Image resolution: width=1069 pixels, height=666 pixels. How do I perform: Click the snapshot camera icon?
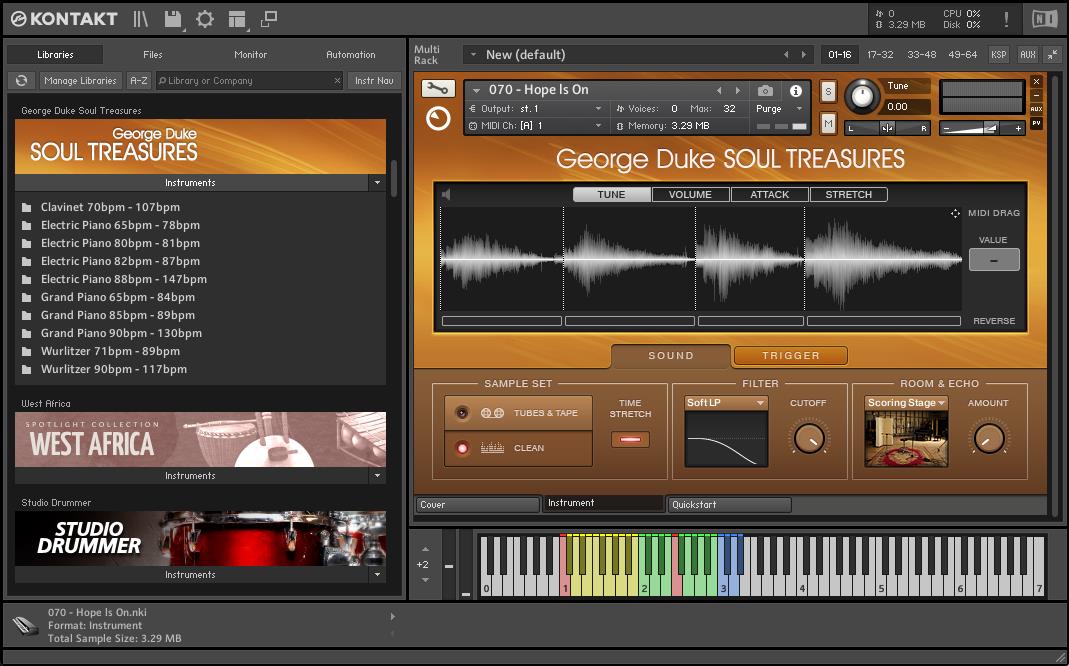765,91
